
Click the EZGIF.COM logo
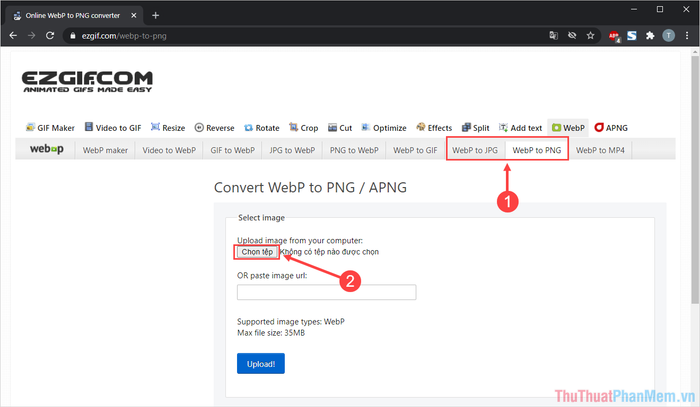[87, 82]
